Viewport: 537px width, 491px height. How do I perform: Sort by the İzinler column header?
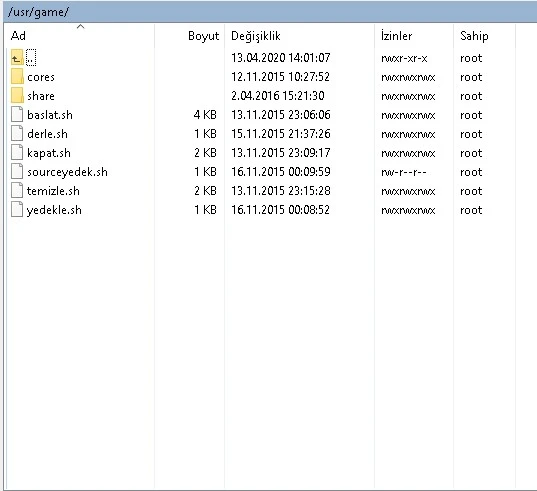pos(414,36)
